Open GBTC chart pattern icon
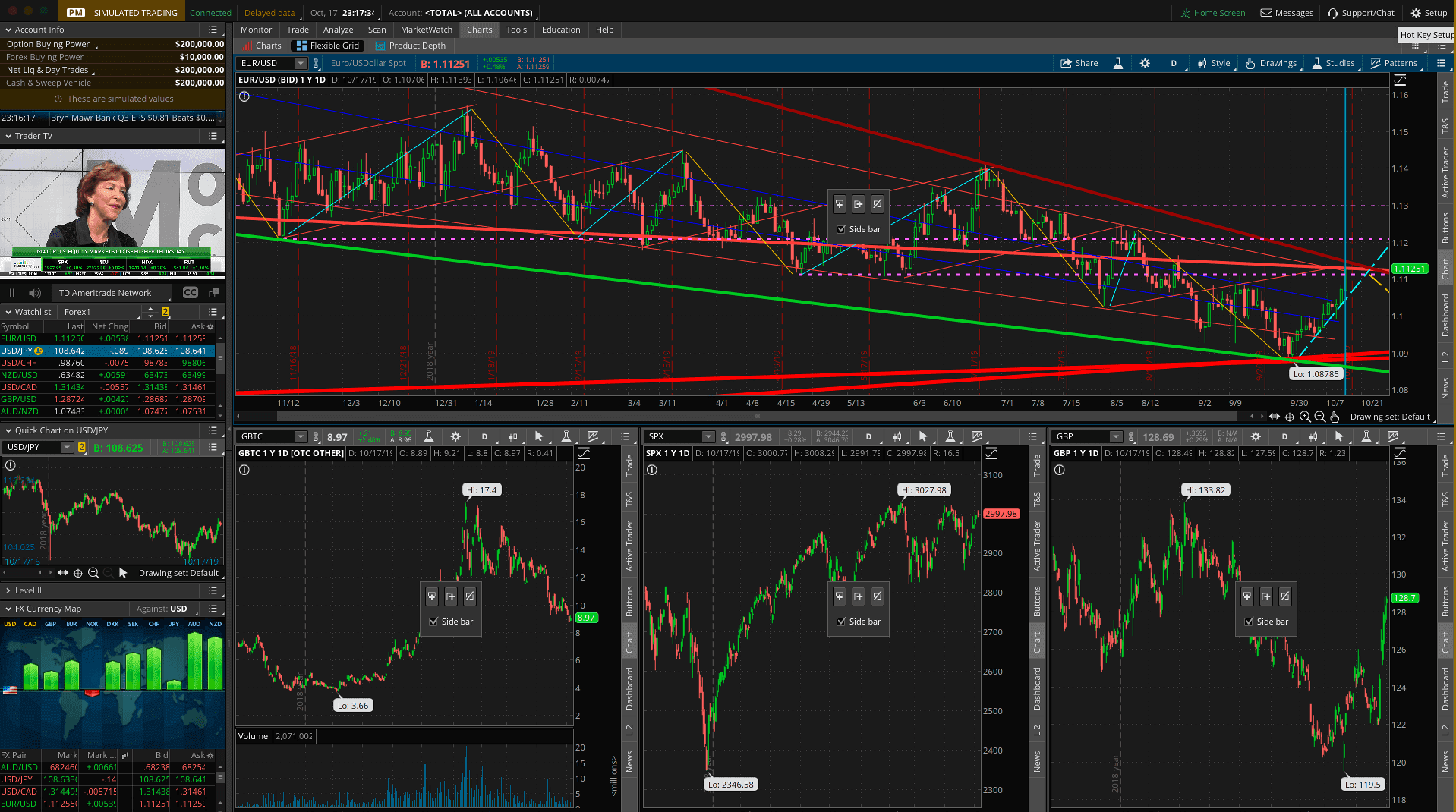The height and width of the screenshot is (812, 1456). tap(593, 436)
